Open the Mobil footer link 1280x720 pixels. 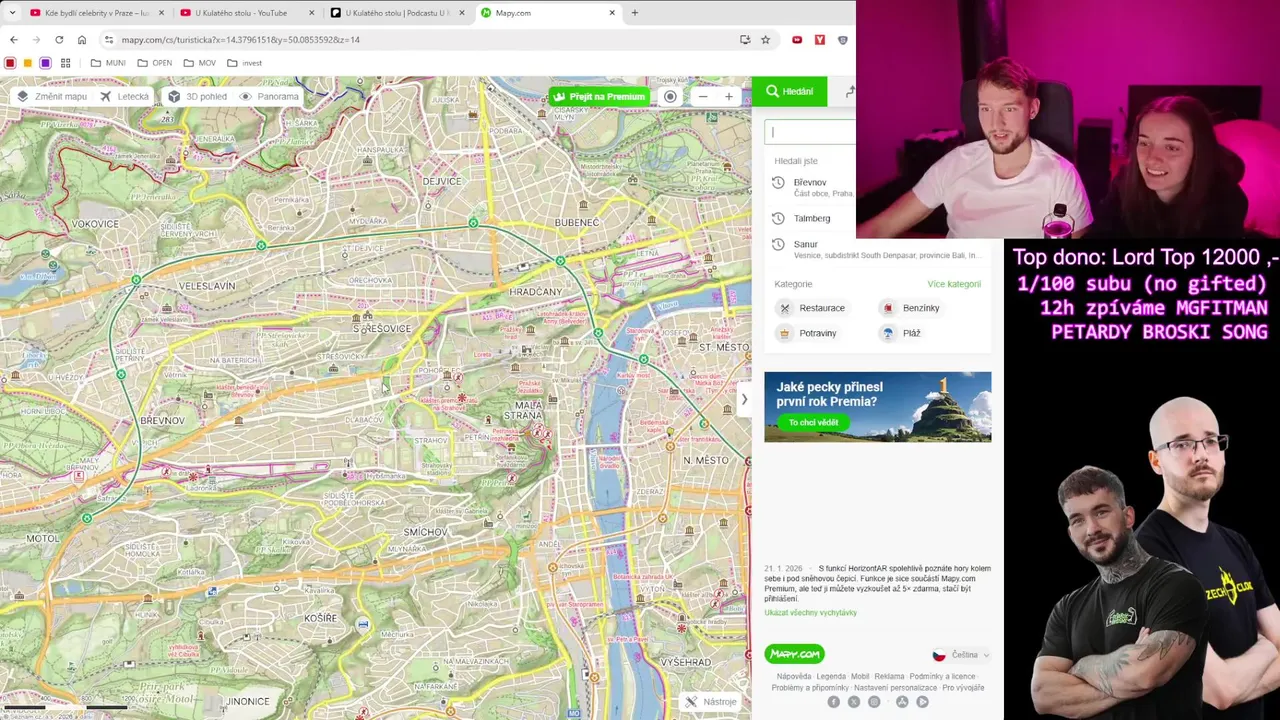[x=860, y=676]
